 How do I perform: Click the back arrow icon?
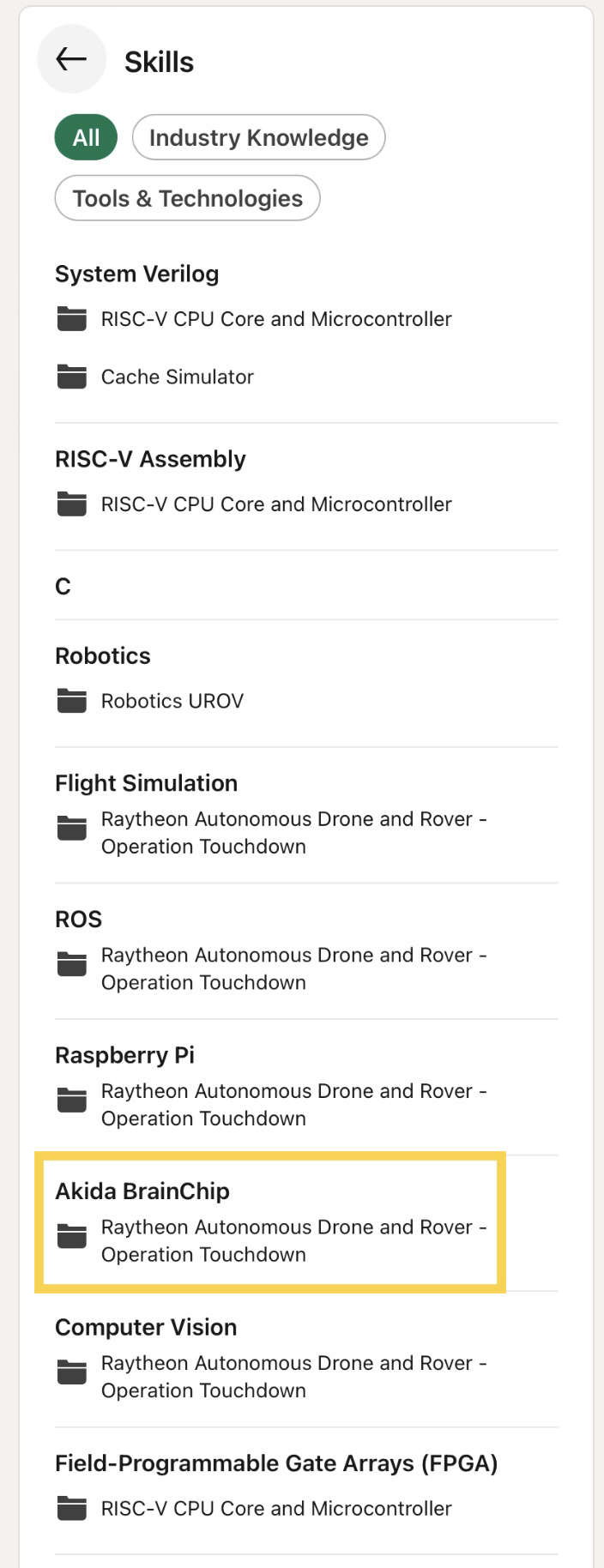tap(71, 59)
